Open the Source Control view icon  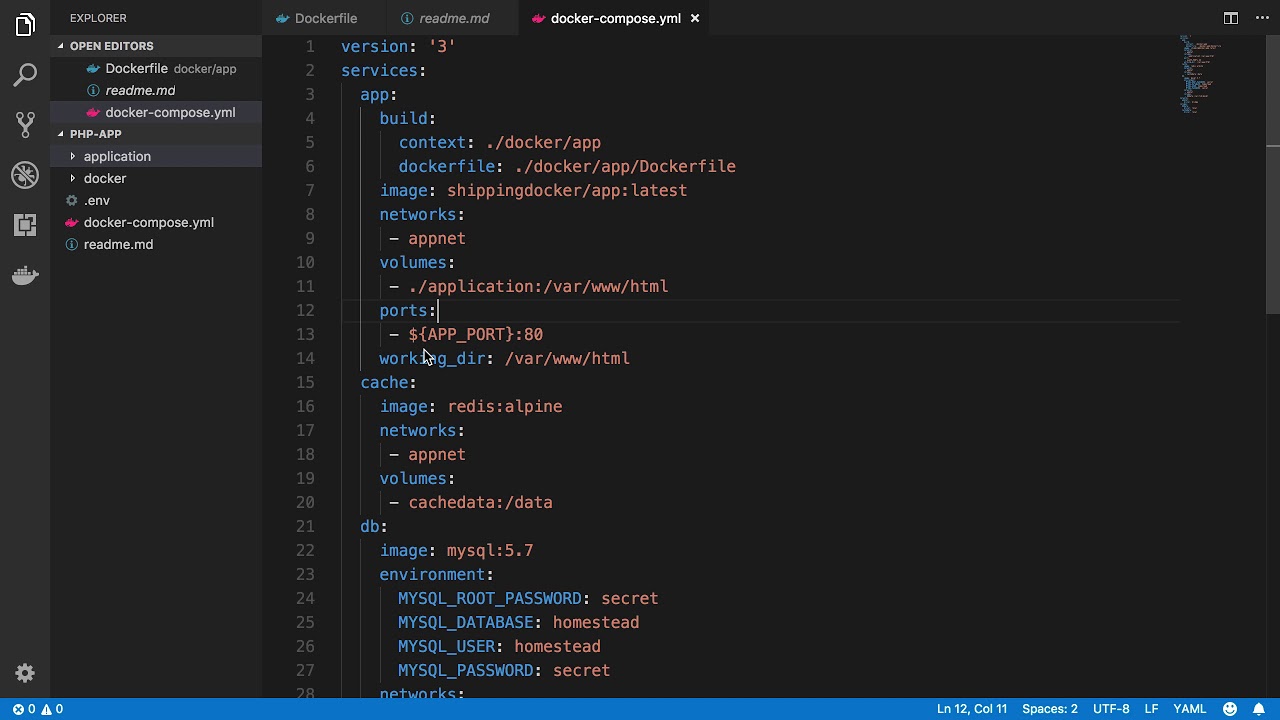click(x=25, y=125)
